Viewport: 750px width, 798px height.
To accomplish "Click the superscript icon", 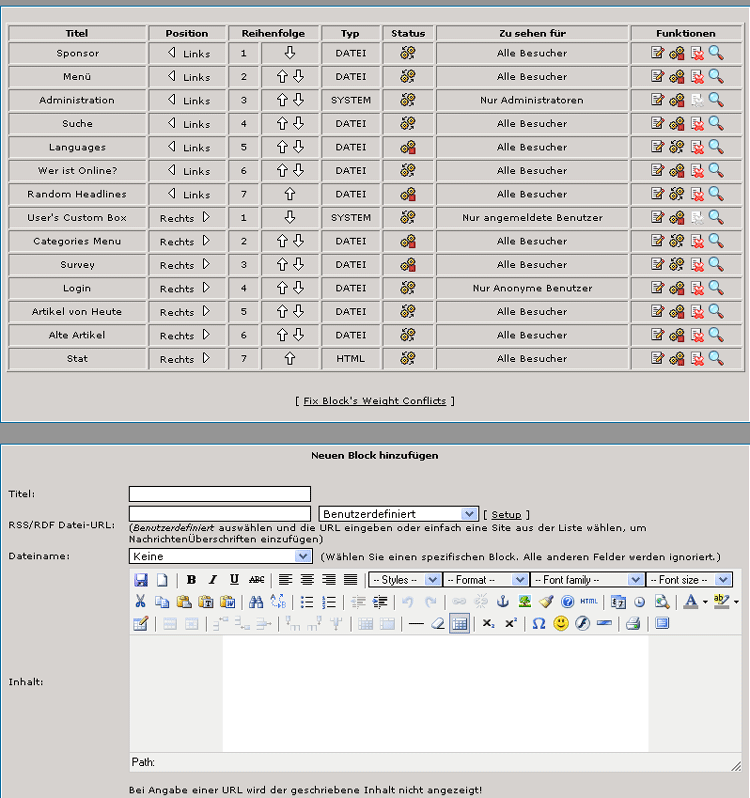I will (510, 623).
